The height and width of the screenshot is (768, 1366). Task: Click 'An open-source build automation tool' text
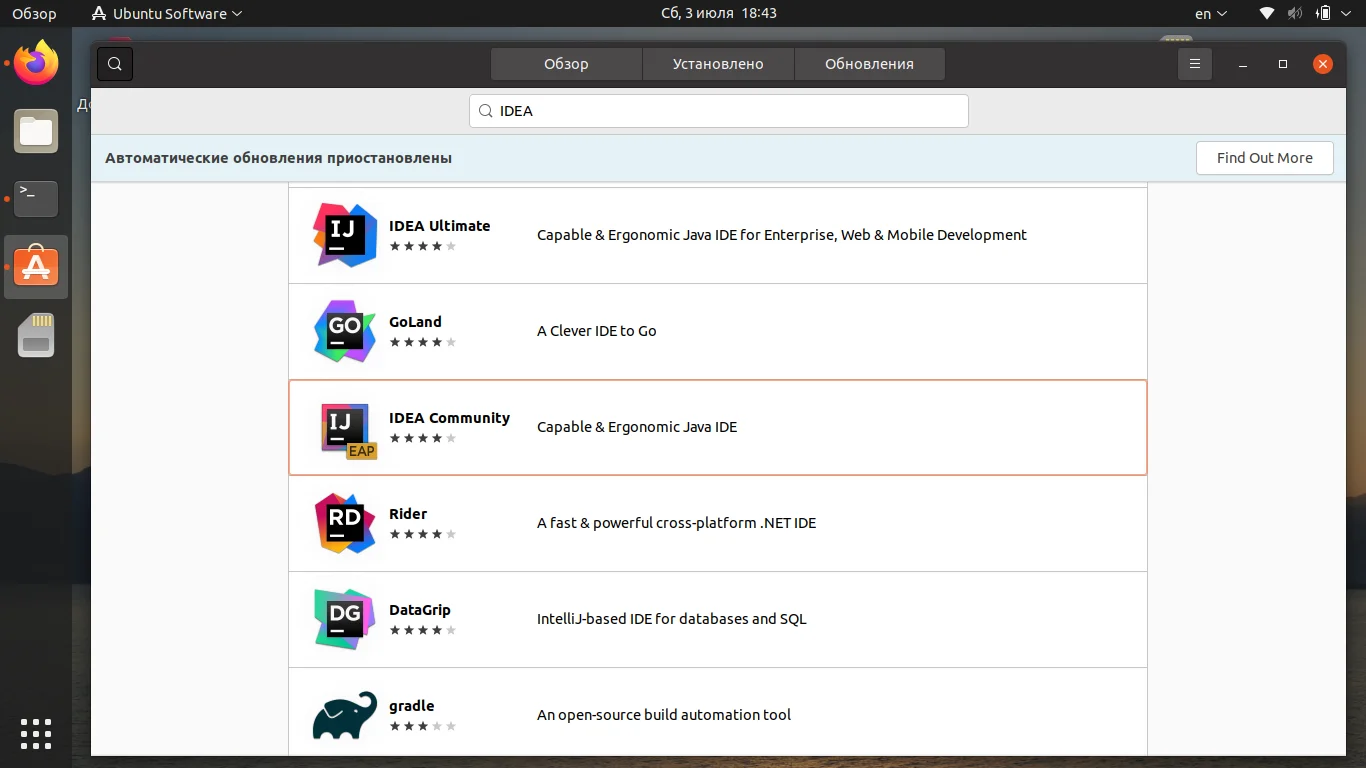click(664, 715)
